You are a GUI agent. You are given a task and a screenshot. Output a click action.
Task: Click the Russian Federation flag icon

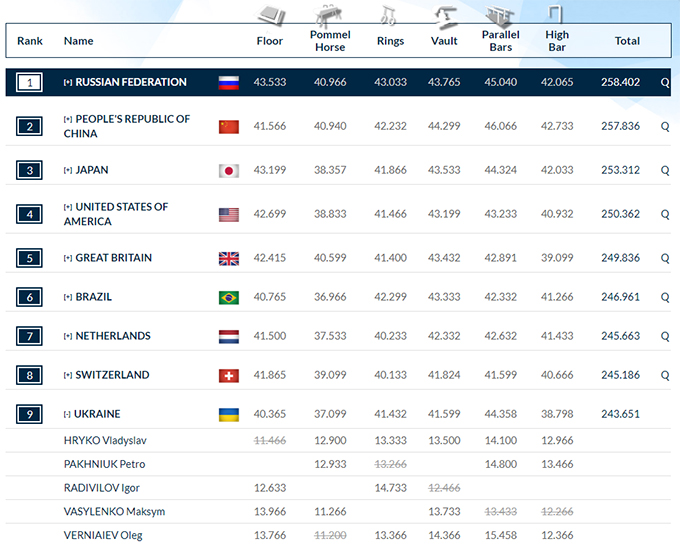[x=229, y=83]
